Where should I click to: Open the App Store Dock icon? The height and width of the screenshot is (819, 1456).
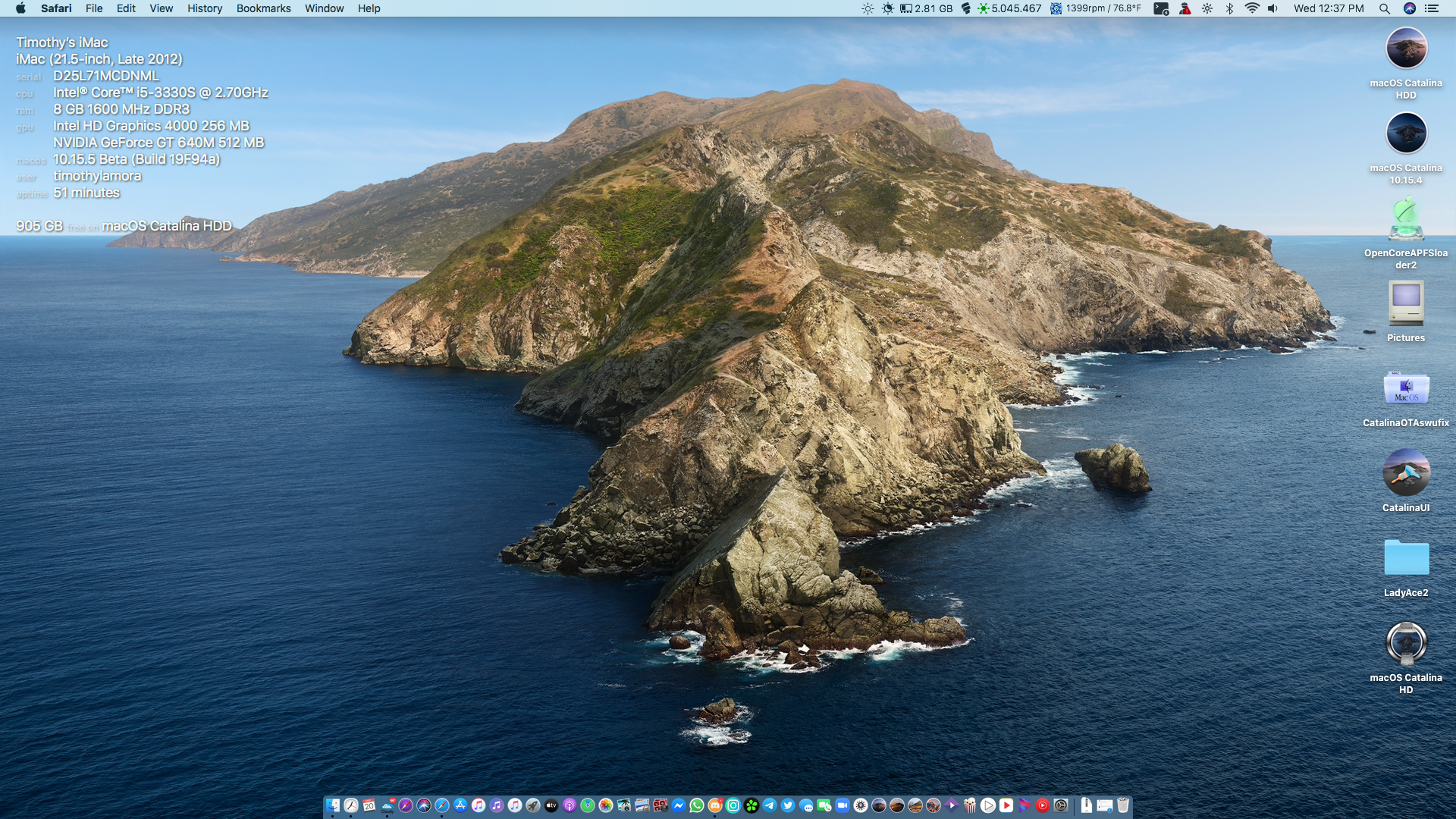[x=460, y=805]
